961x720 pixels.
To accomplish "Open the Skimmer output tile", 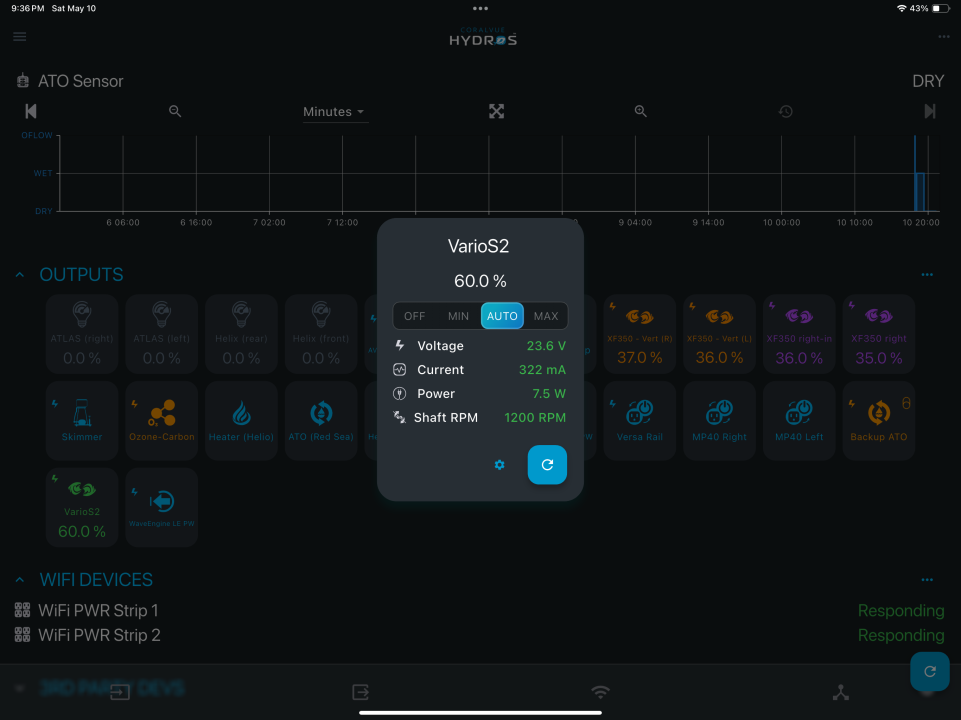I will (82, 420).
